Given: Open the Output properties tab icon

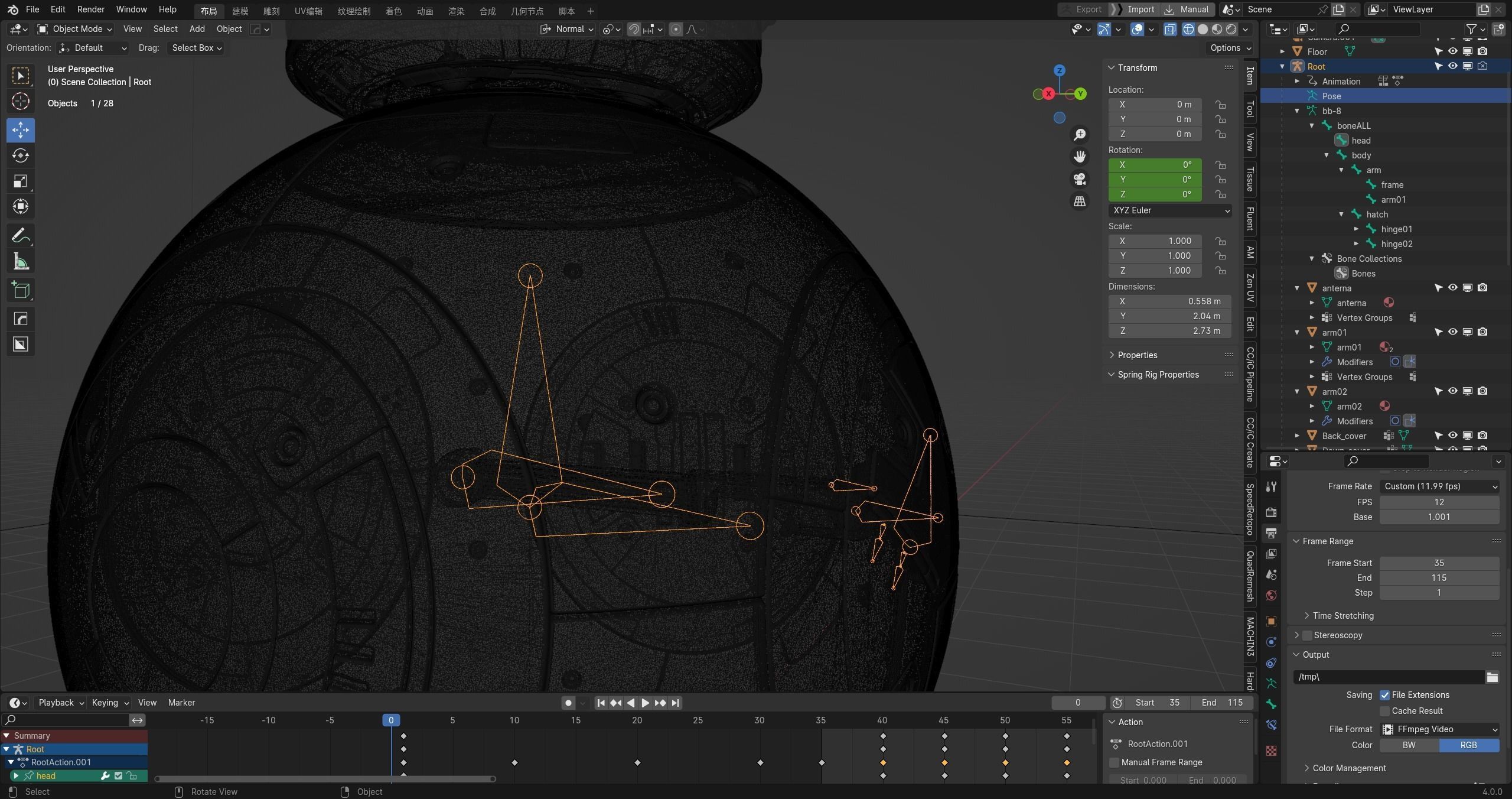Looking at the screenshot, I should (1272, 533).
